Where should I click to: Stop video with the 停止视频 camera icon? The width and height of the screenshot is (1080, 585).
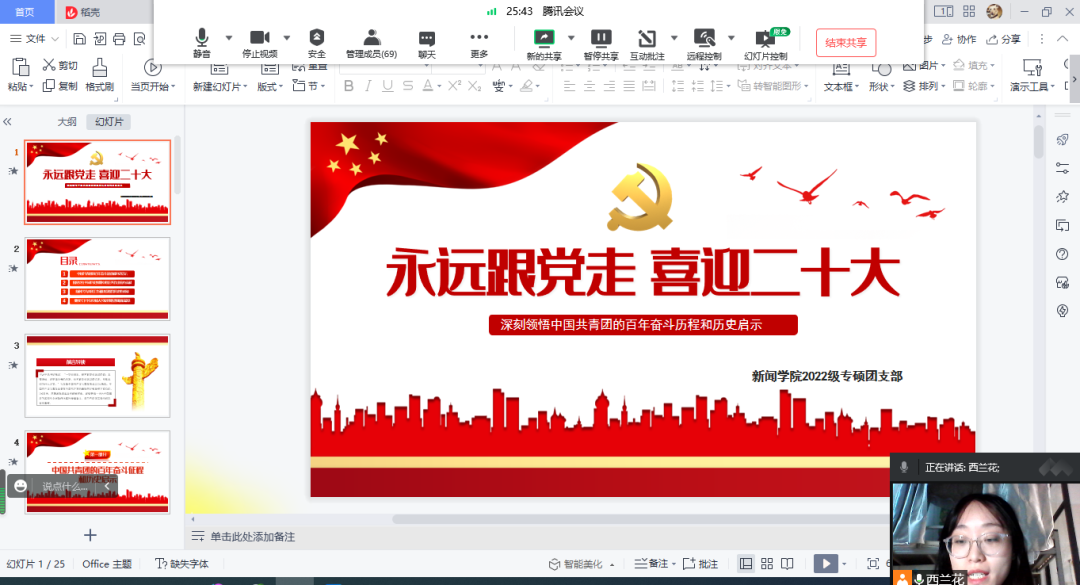coord(260,43)
